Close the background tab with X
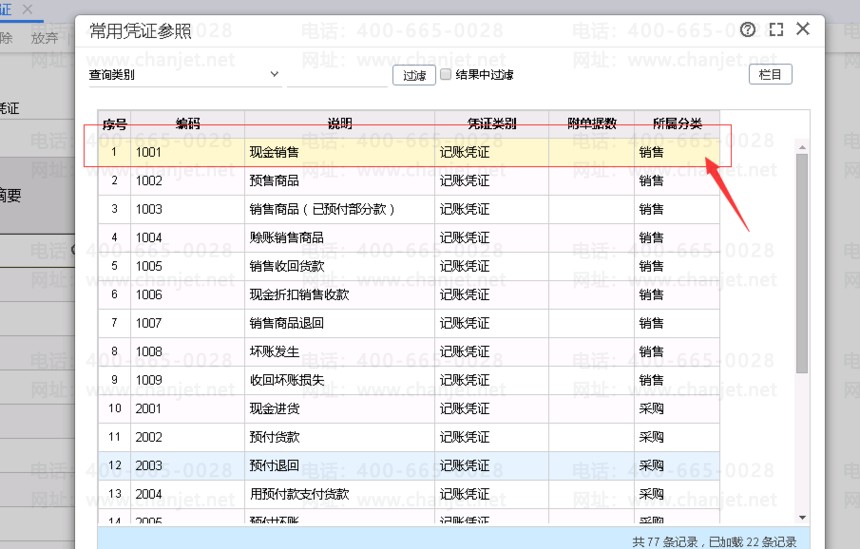 click(x=27, y=9)
